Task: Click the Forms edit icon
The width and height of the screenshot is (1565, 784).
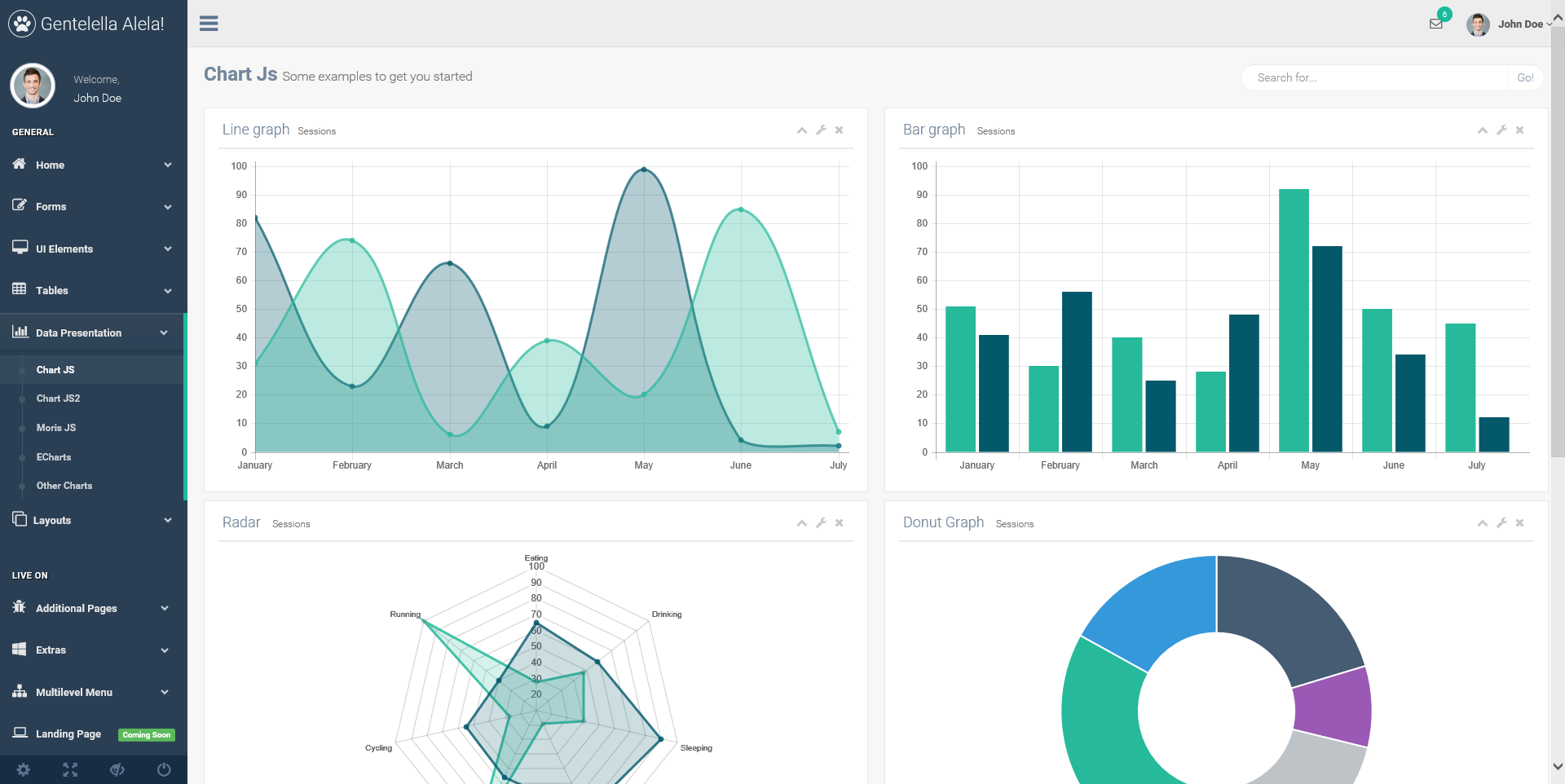Action: pyautogui.click(x=20, y=205)
